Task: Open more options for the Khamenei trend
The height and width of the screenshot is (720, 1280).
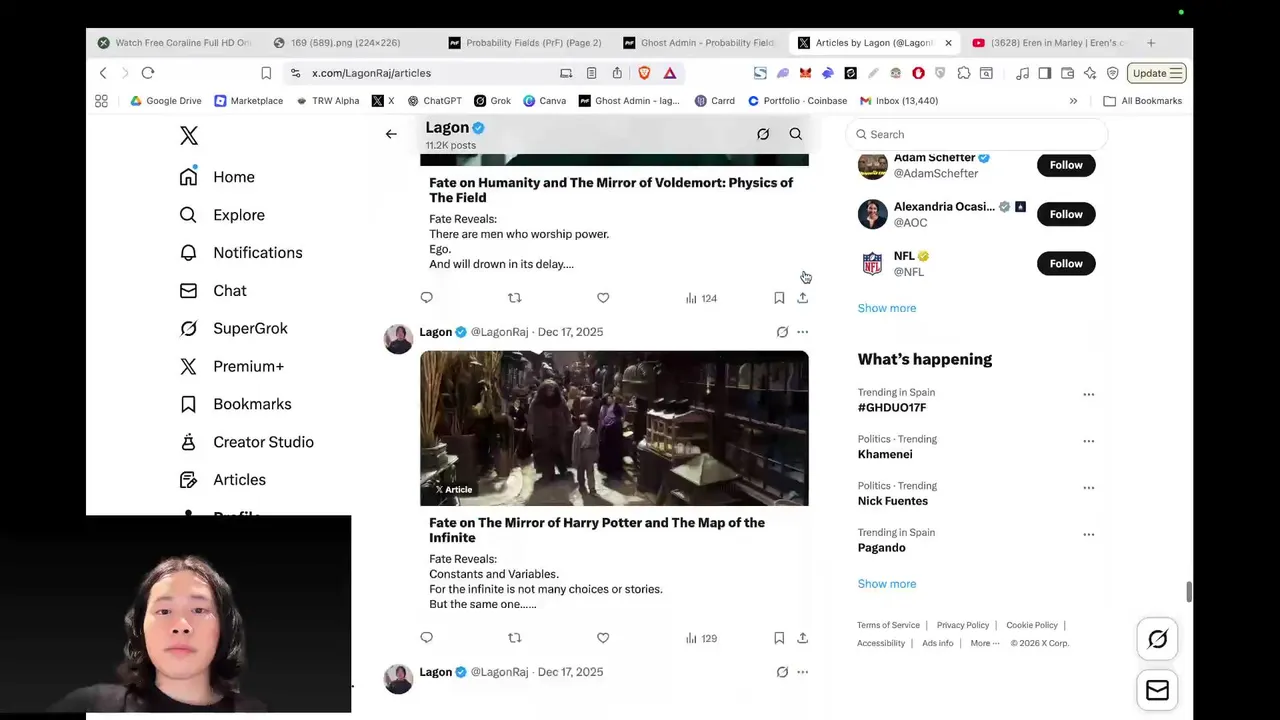Action: point(1089,441)
